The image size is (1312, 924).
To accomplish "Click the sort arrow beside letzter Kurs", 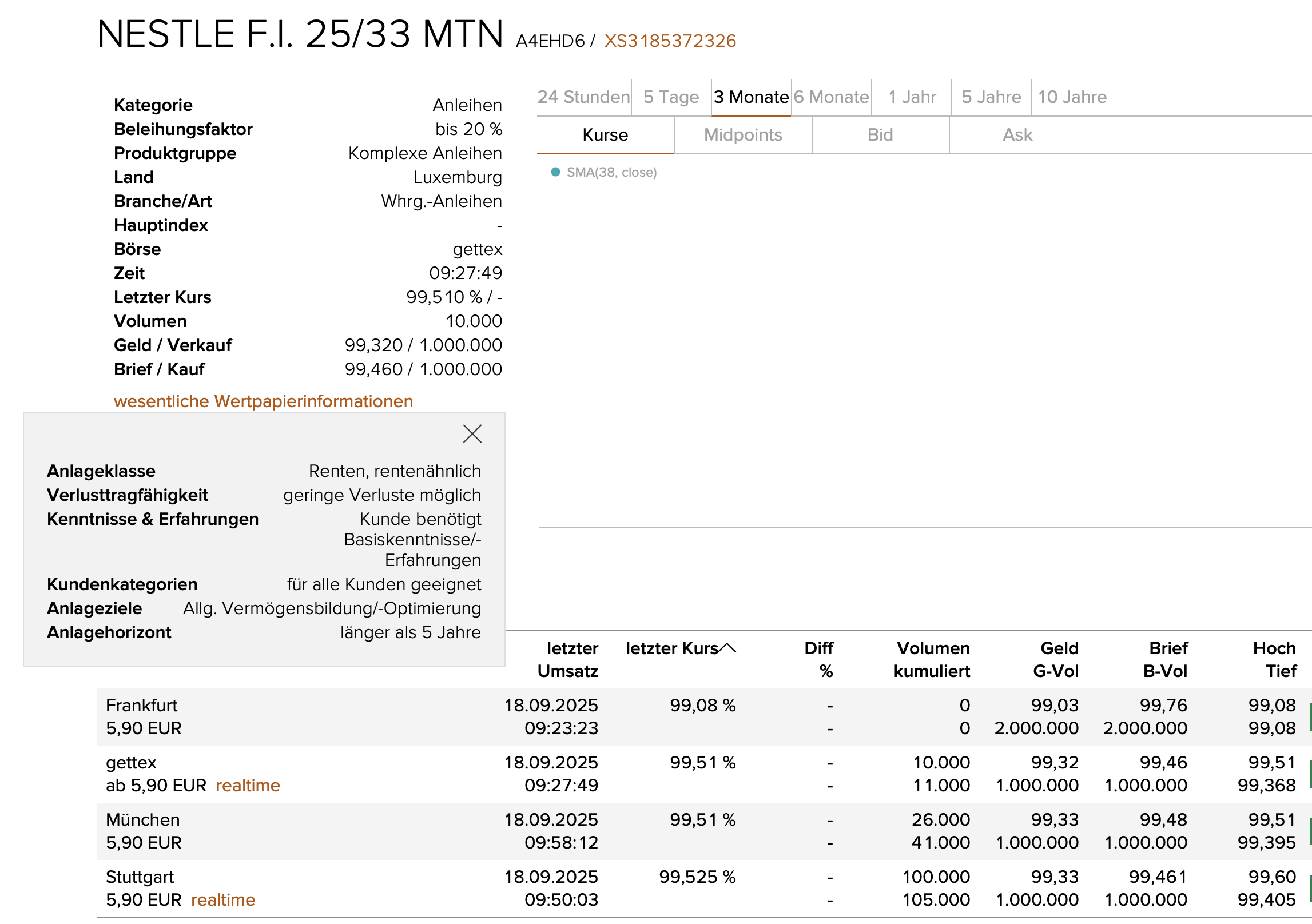I will (727, 648).
